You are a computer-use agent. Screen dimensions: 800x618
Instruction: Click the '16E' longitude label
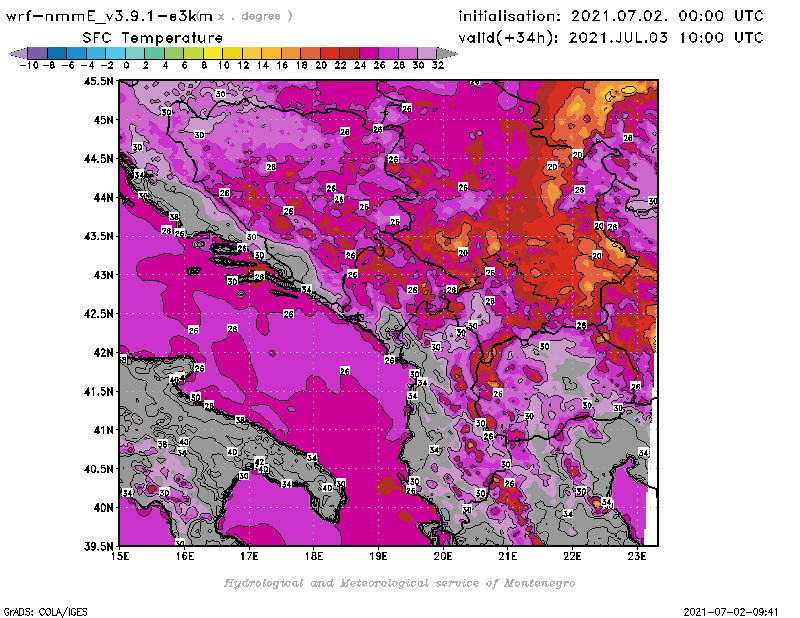(x=185, y=556)
